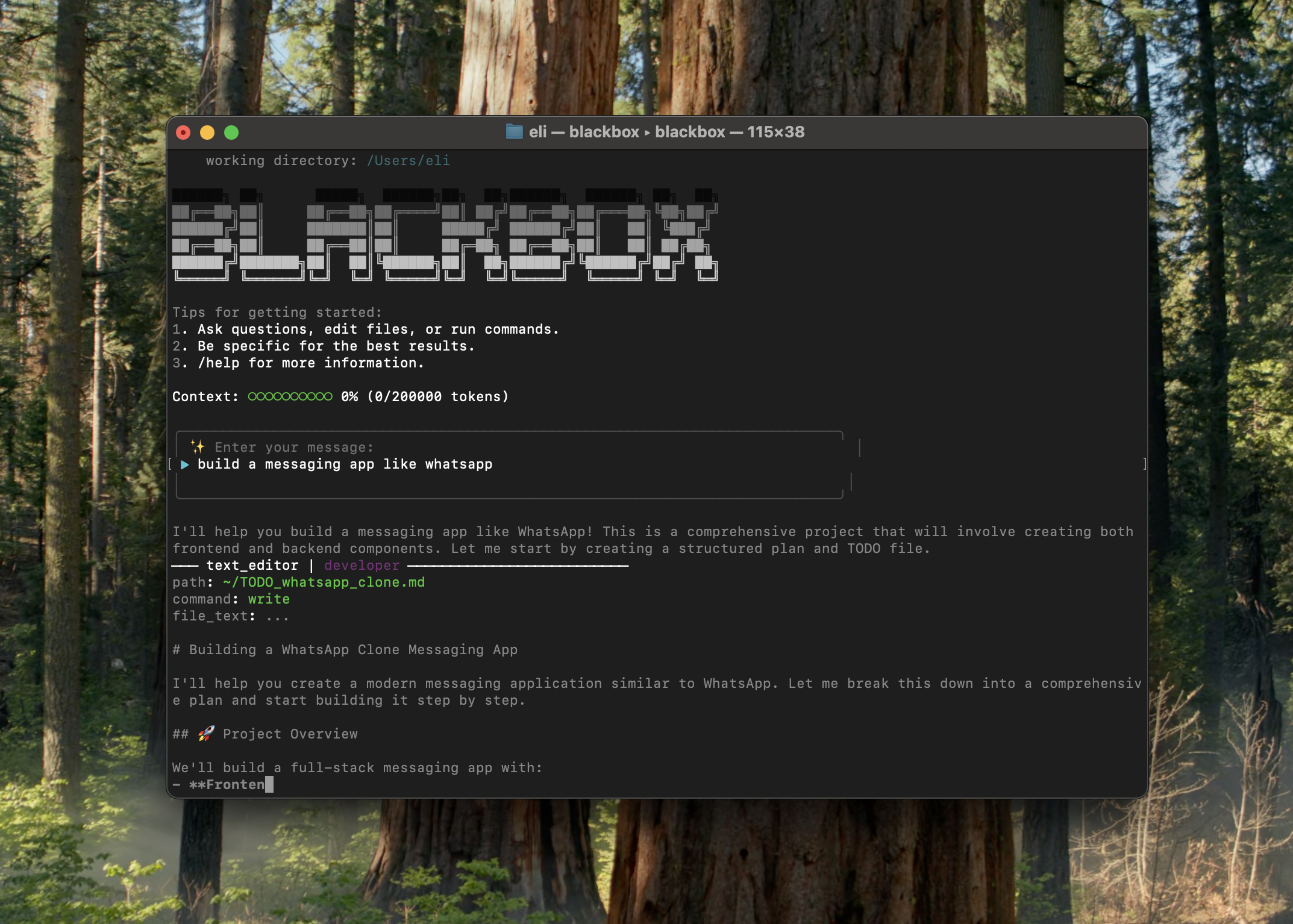Click the rocket emoji before 'Project Overview'
1293x924 pixels.
[x=206, y=734]
